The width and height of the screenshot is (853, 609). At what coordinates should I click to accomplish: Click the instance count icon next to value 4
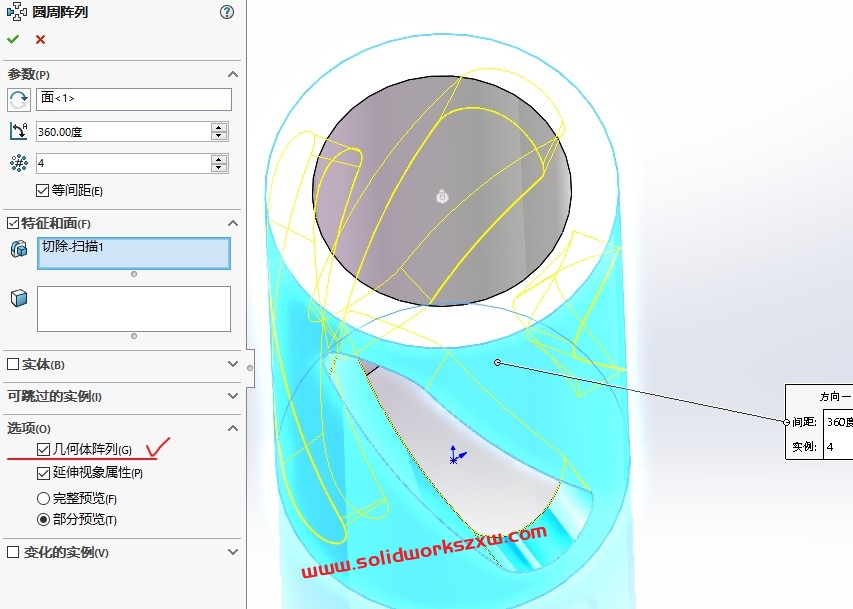[x=18, y=163]
